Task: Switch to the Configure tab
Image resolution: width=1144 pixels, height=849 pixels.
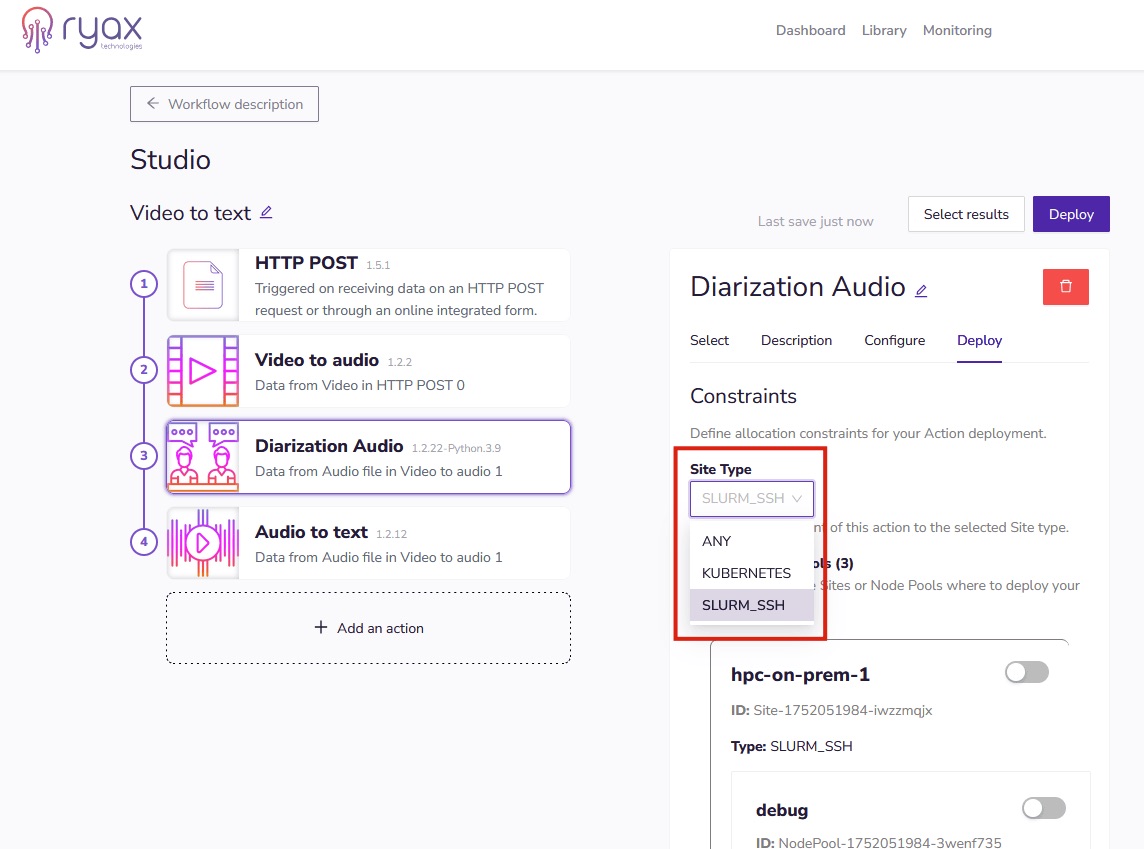Action: click(894, 340)
